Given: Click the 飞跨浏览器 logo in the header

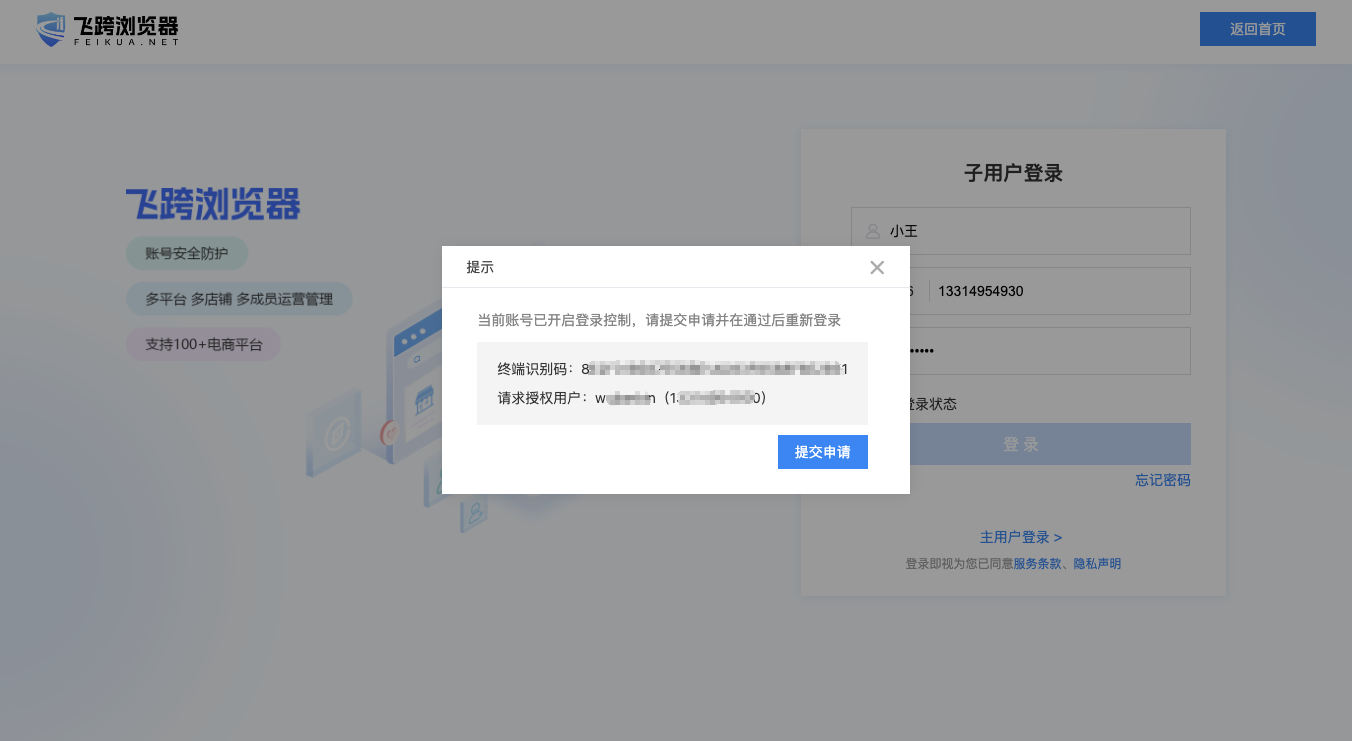Looking at the screenshot, I should point(107,29).
